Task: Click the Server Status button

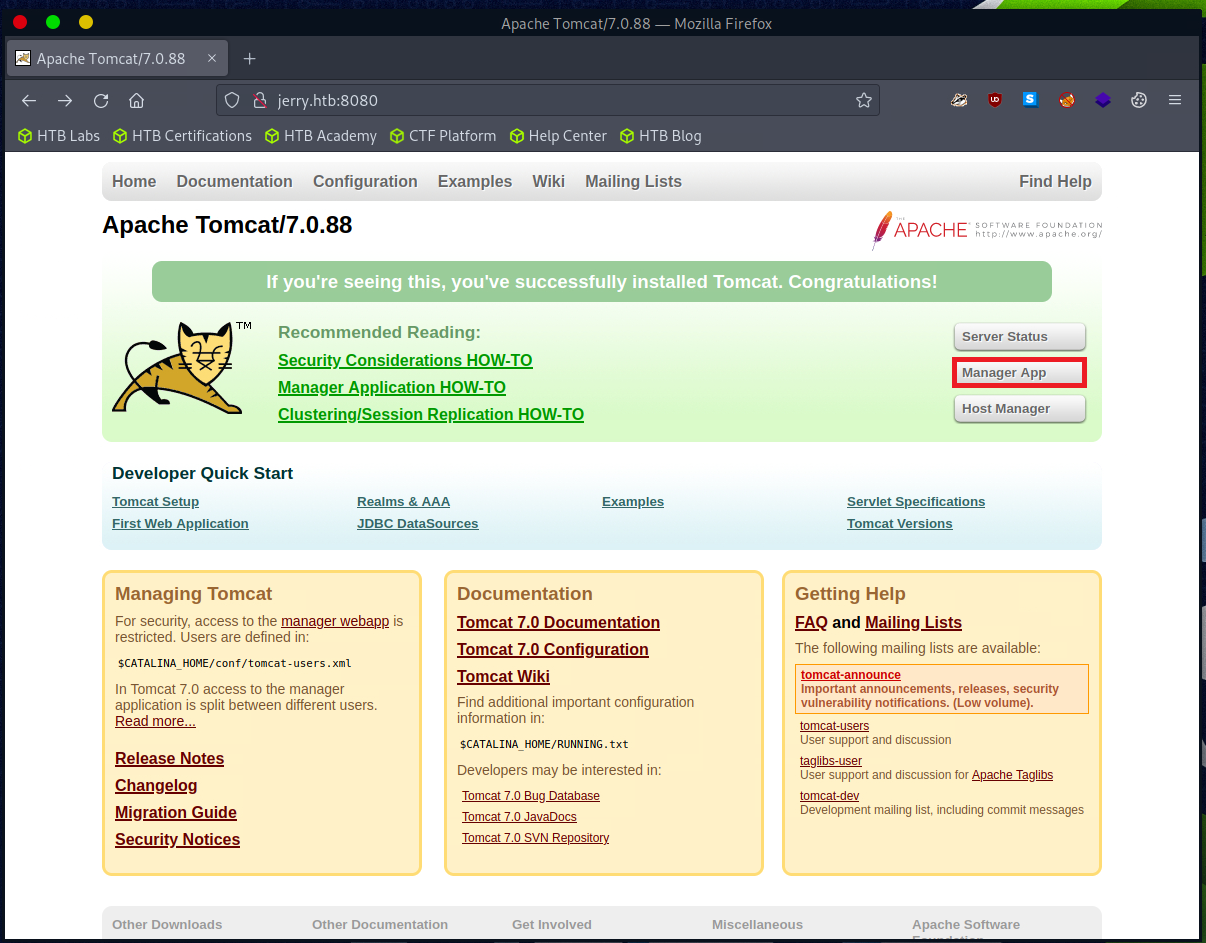Action: click(1019, 337)
